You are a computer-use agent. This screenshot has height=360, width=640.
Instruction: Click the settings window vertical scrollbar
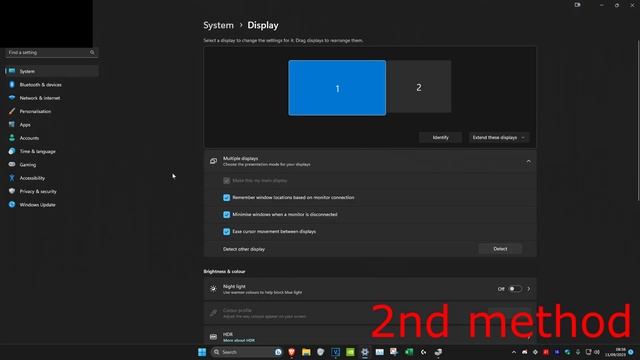point(638,120)
